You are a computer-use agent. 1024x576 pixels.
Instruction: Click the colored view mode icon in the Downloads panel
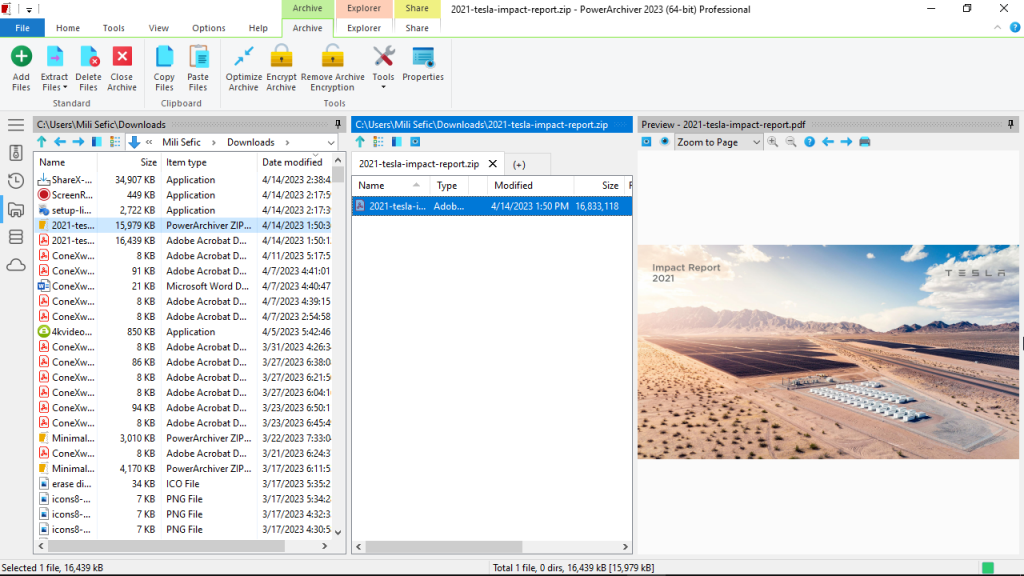pos(116,142)
